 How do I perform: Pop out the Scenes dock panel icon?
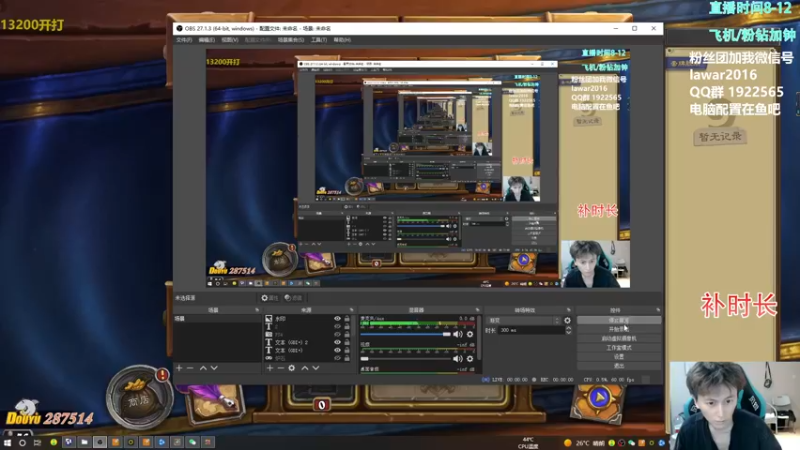[x=257, y=310]
